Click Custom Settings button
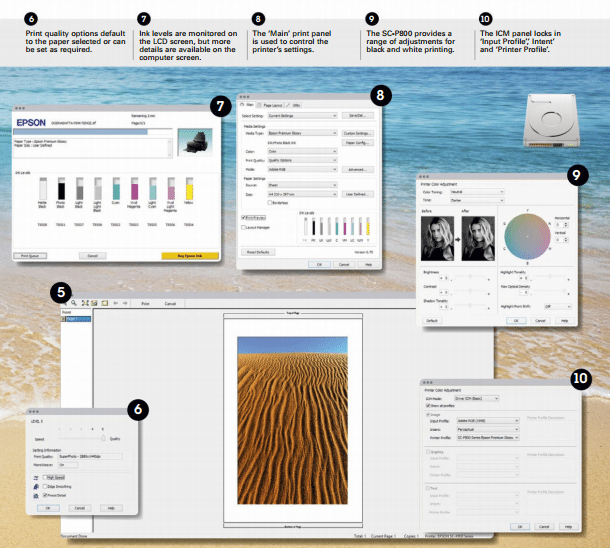 point(358,133)
